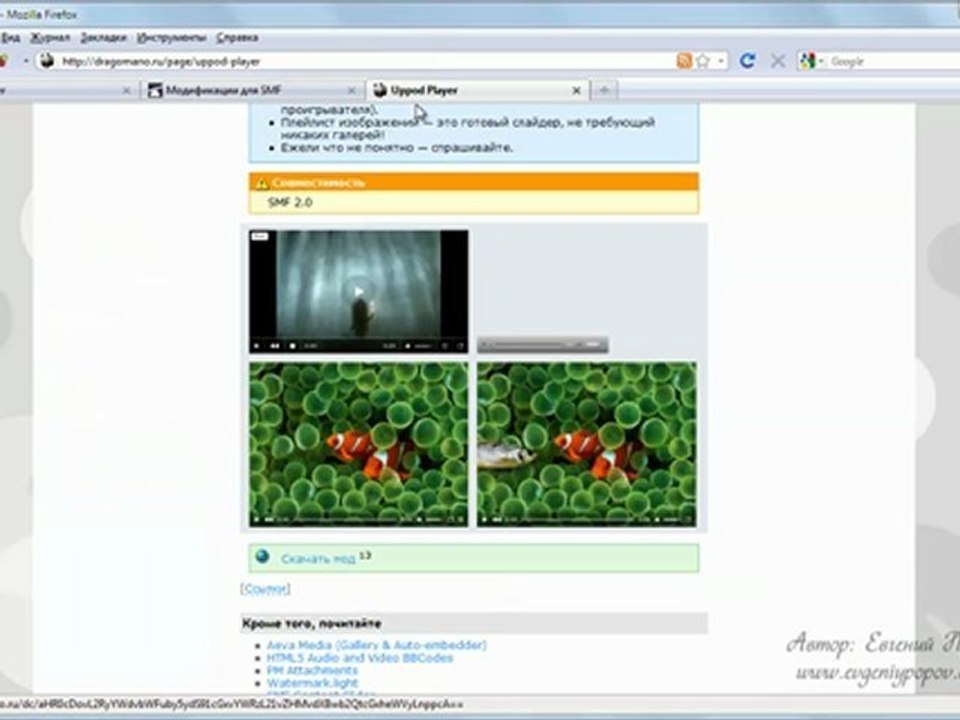
Task: Click the playlist icon in top video controls
Action: point(445,346)
